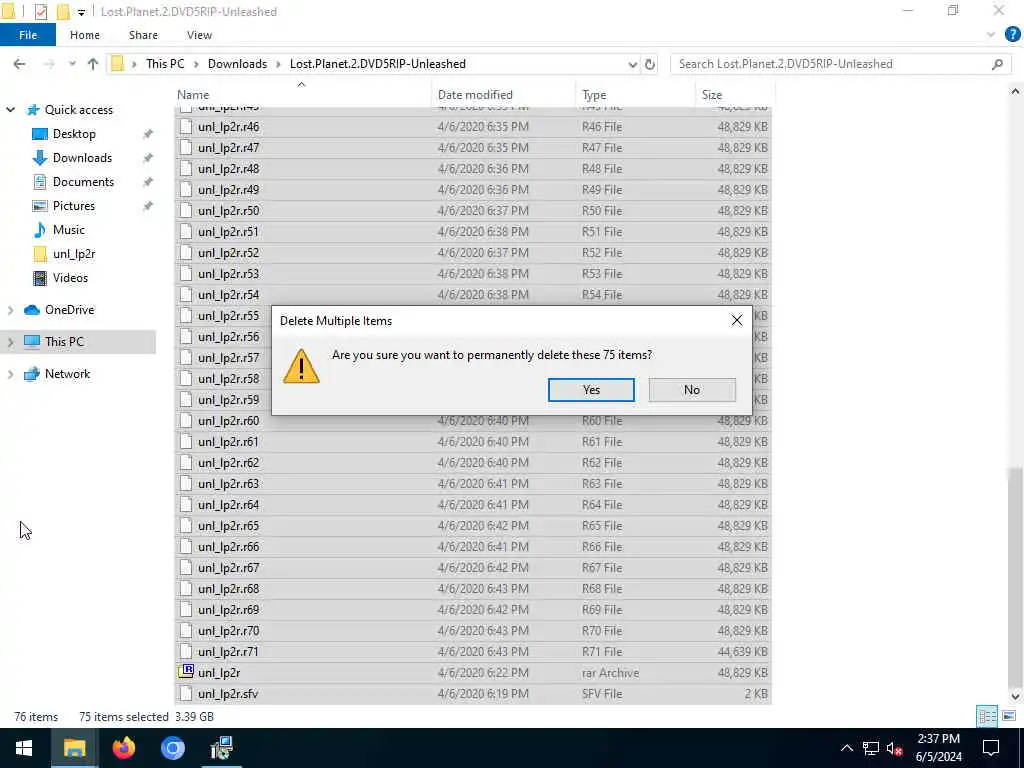Close the Delete Multiple Items dialog

[x=737, y=321]
